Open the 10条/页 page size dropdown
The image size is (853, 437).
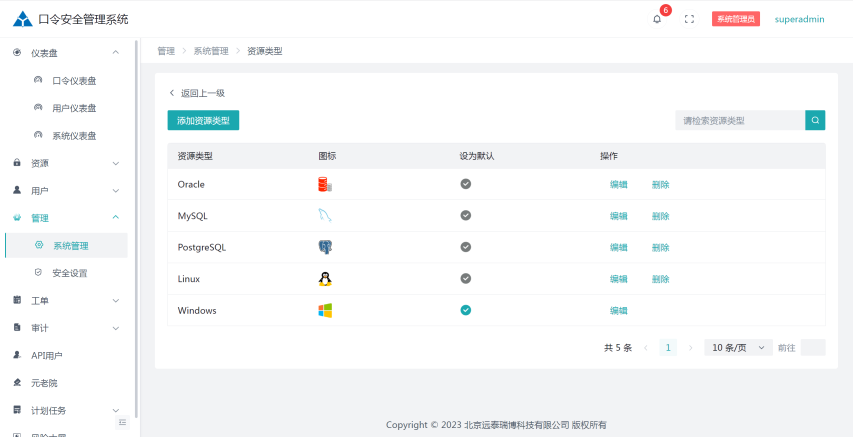[738, 348]
